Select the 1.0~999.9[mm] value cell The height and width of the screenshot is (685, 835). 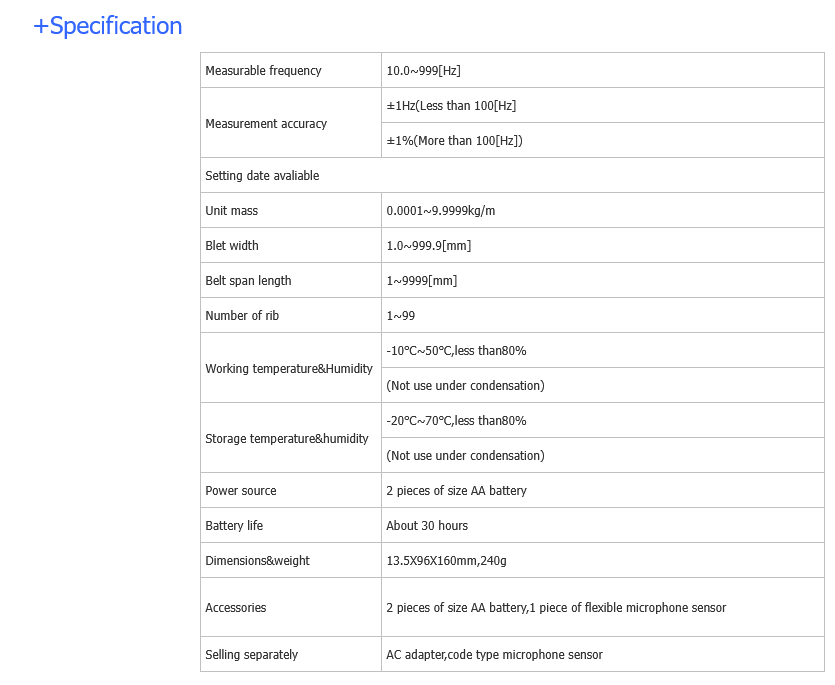point(428,246)
